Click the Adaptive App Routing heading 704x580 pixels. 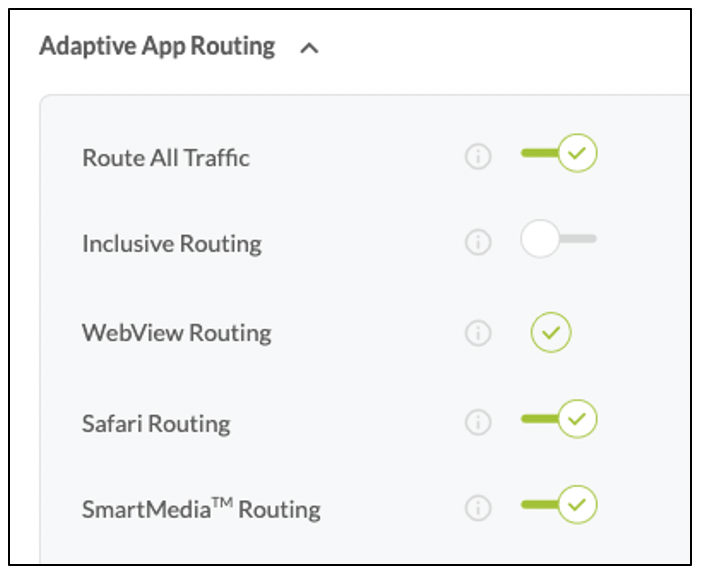pos(157,47)
